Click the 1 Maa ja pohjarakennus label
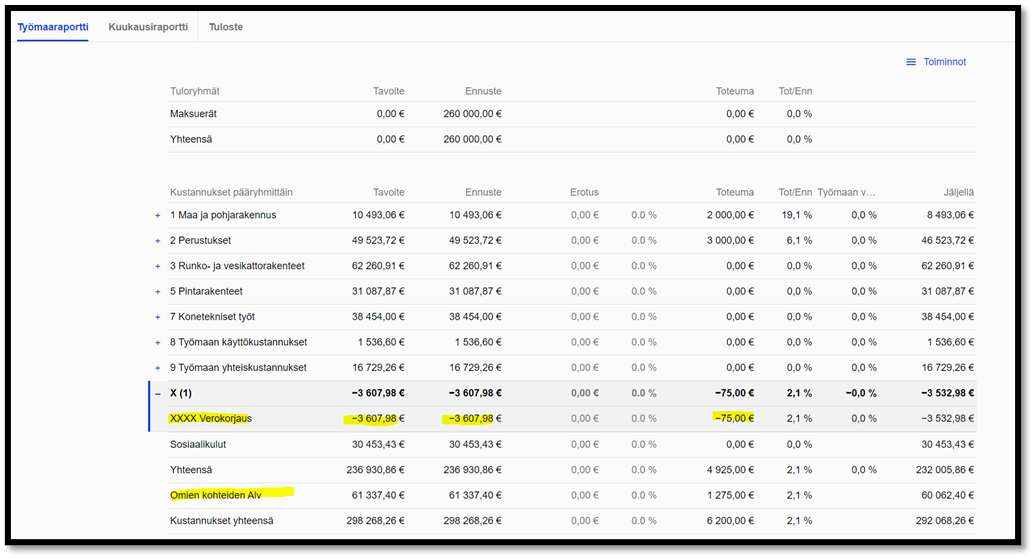 [x=223, y=215]
